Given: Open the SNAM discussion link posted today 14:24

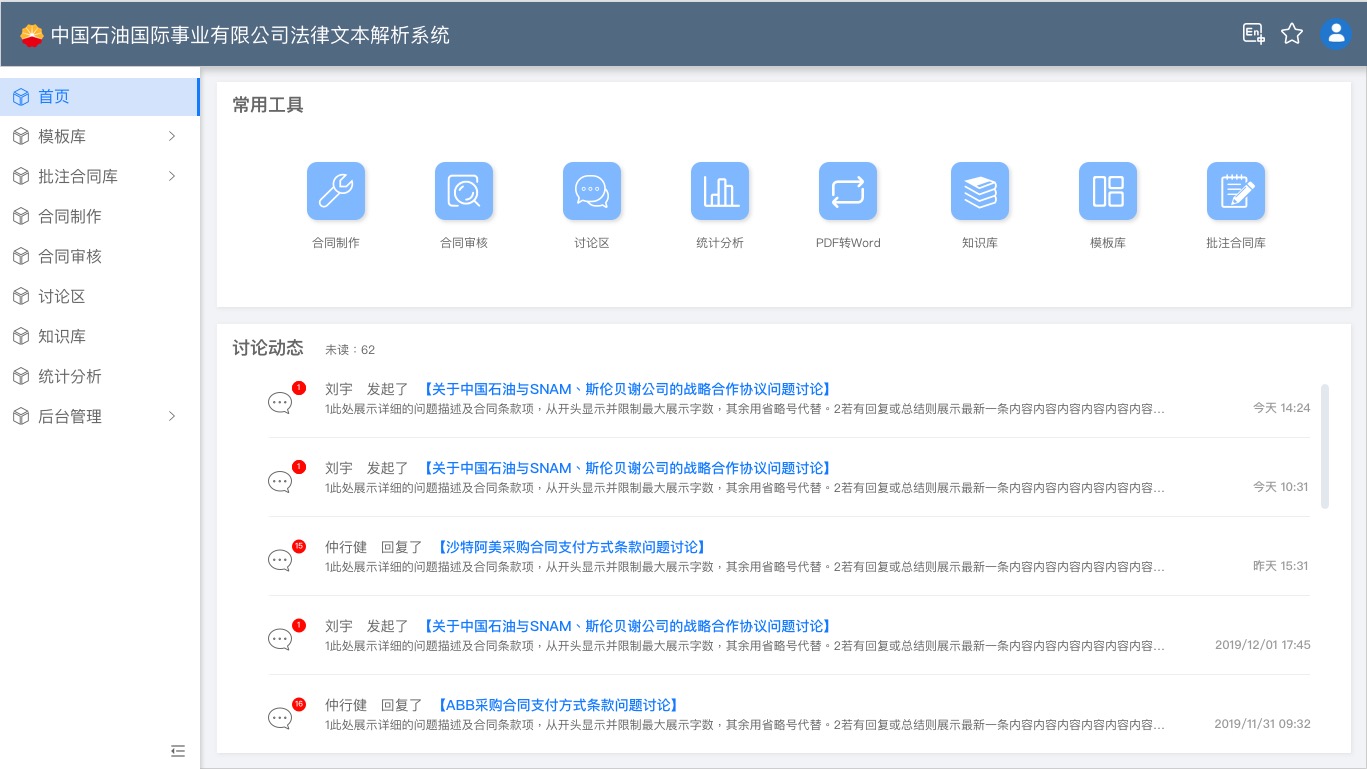Looking at the screenshot, I should click(x=627, y=390).
